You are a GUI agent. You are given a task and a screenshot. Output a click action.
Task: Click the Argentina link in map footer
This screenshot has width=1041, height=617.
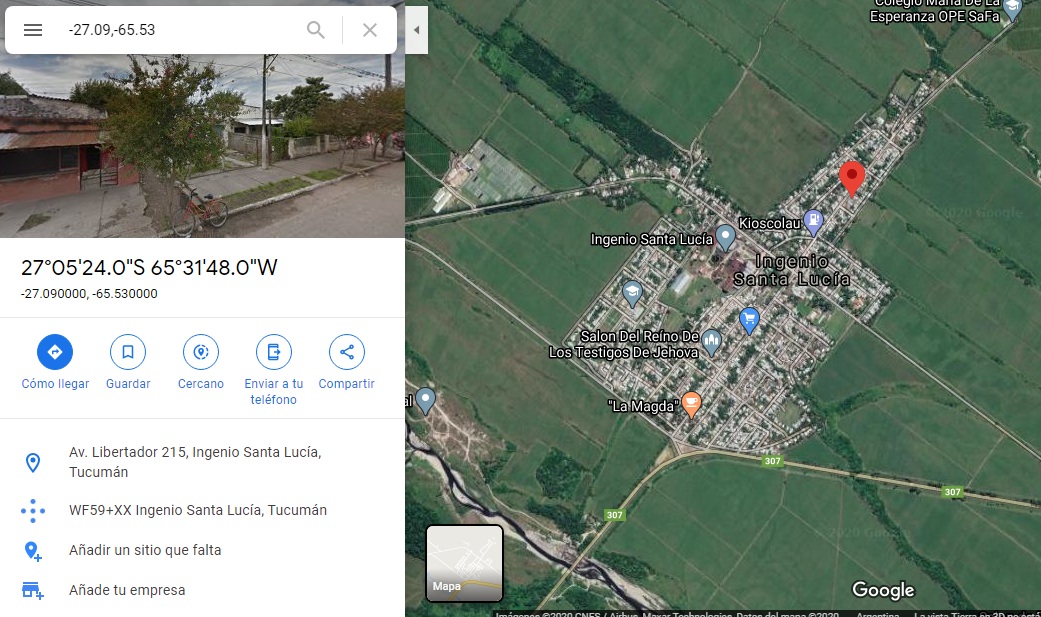[878, 614]
